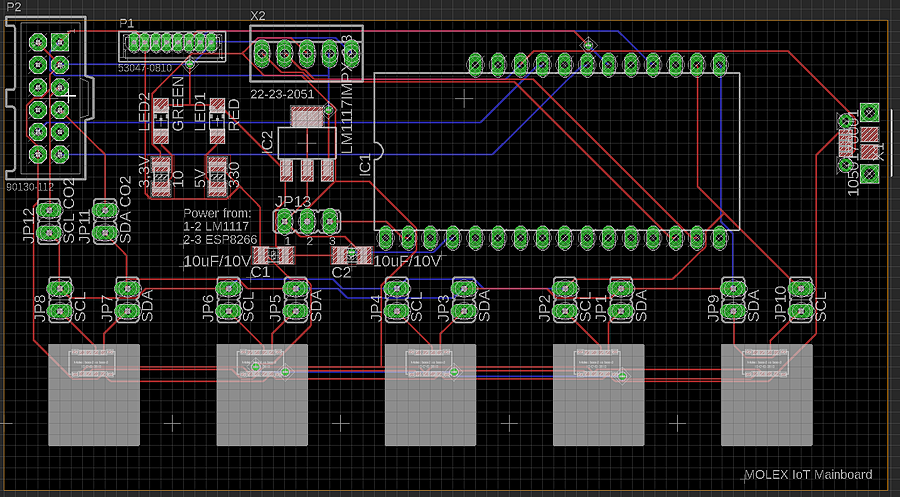Select the JP9 SDA jumper pads

point(735,299)
